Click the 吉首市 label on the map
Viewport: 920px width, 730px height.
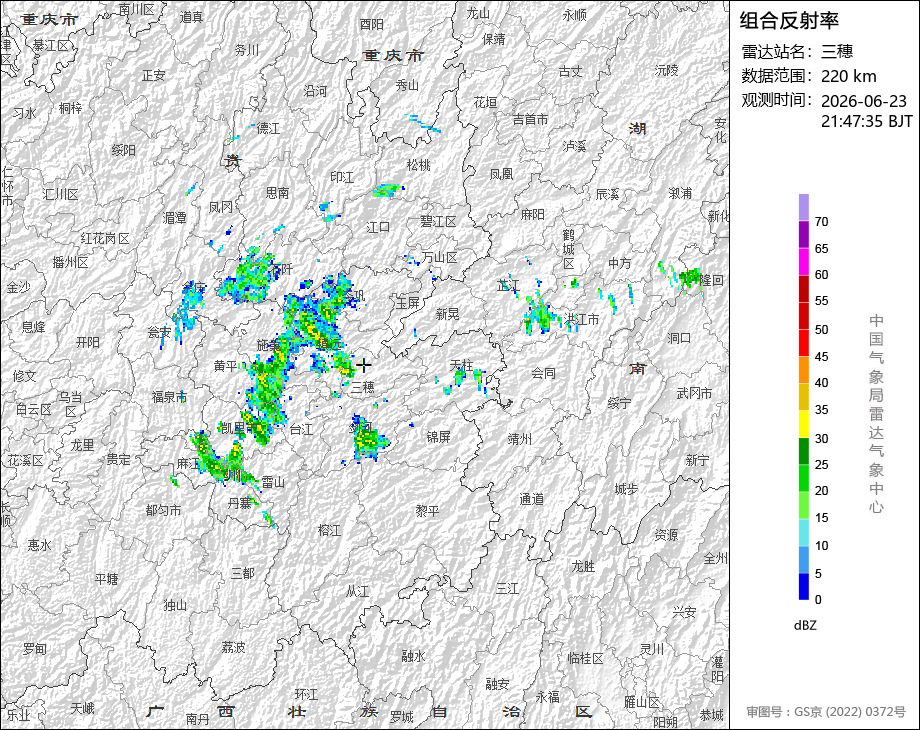pos(530,120)
